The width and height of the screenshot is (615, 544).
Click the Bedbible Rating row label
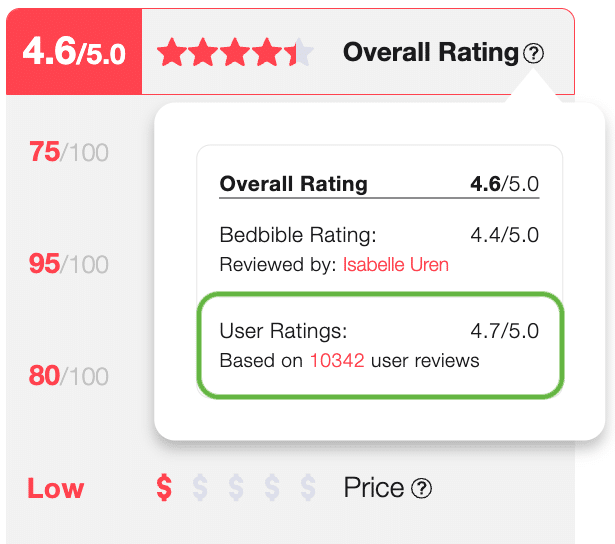[298, 236]
